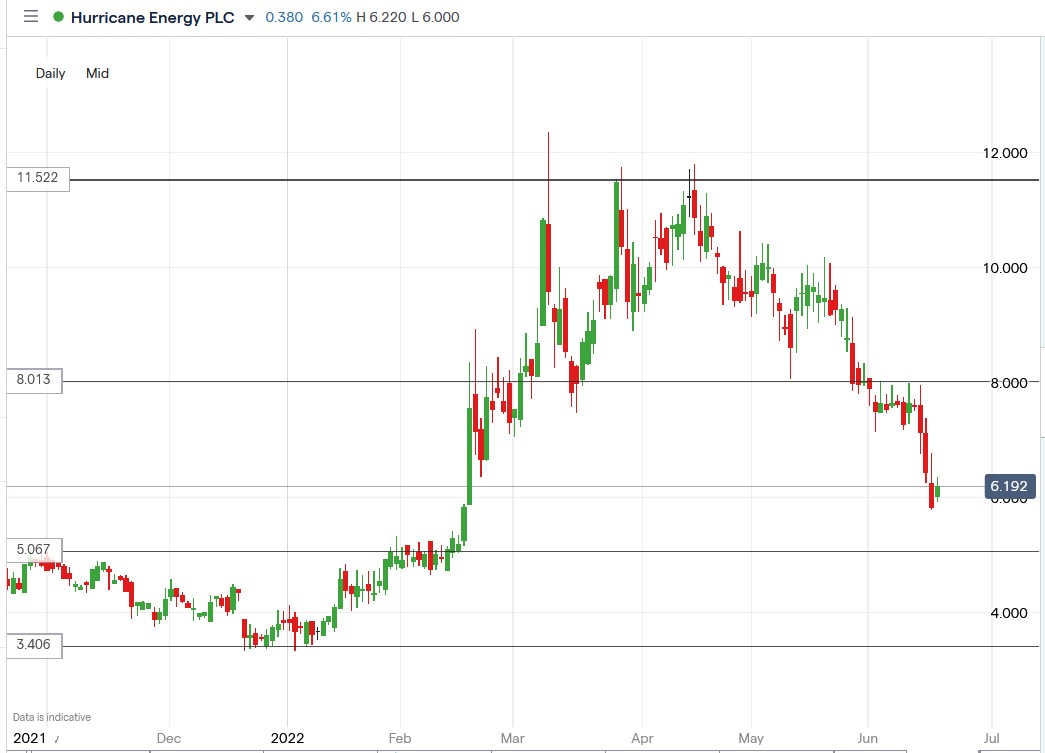Screen dimensions: 1045x753
Task: Click the 6.192 current price tag
Action: (x=1008, y=485)
